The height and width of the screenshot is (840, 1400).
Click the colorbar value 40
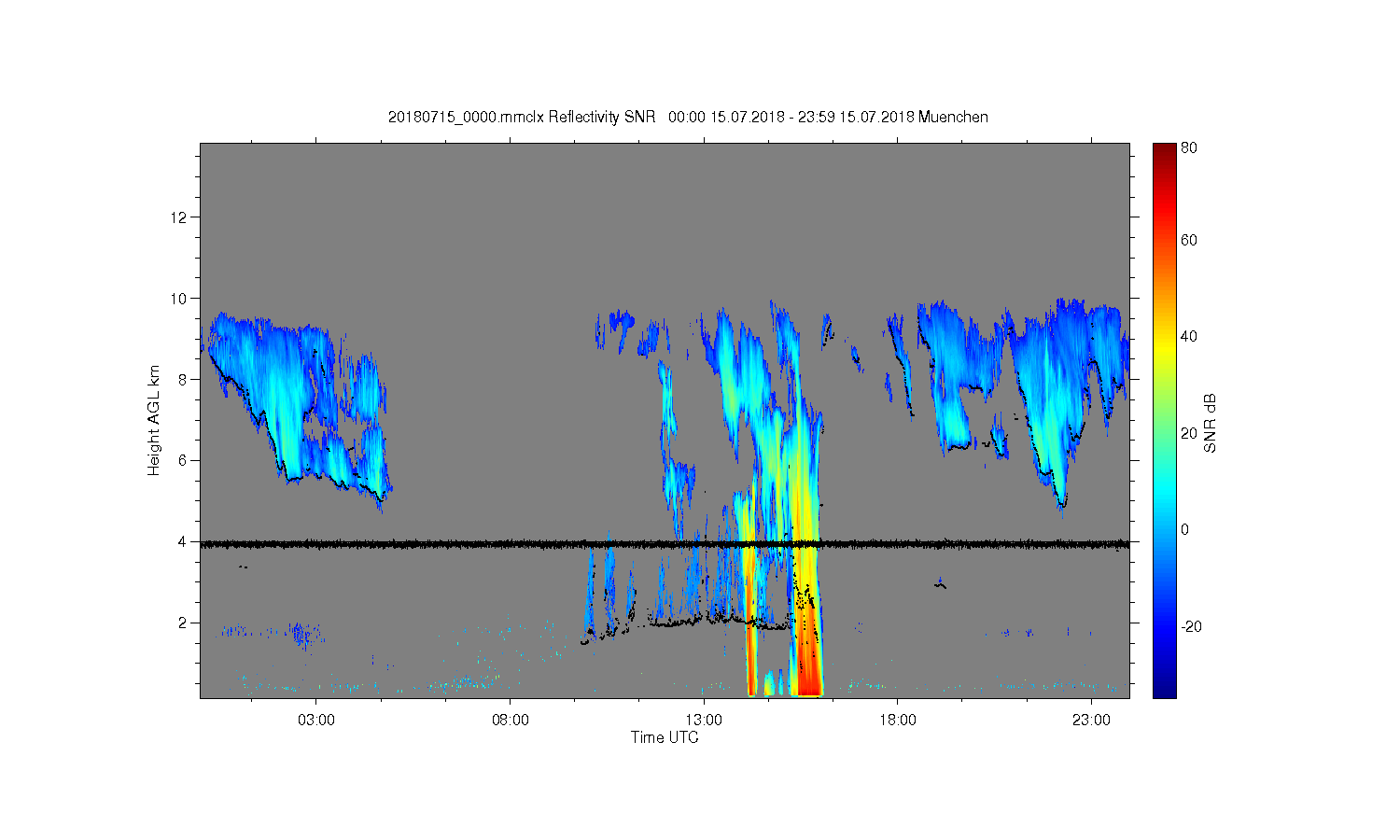point(1189,337)
